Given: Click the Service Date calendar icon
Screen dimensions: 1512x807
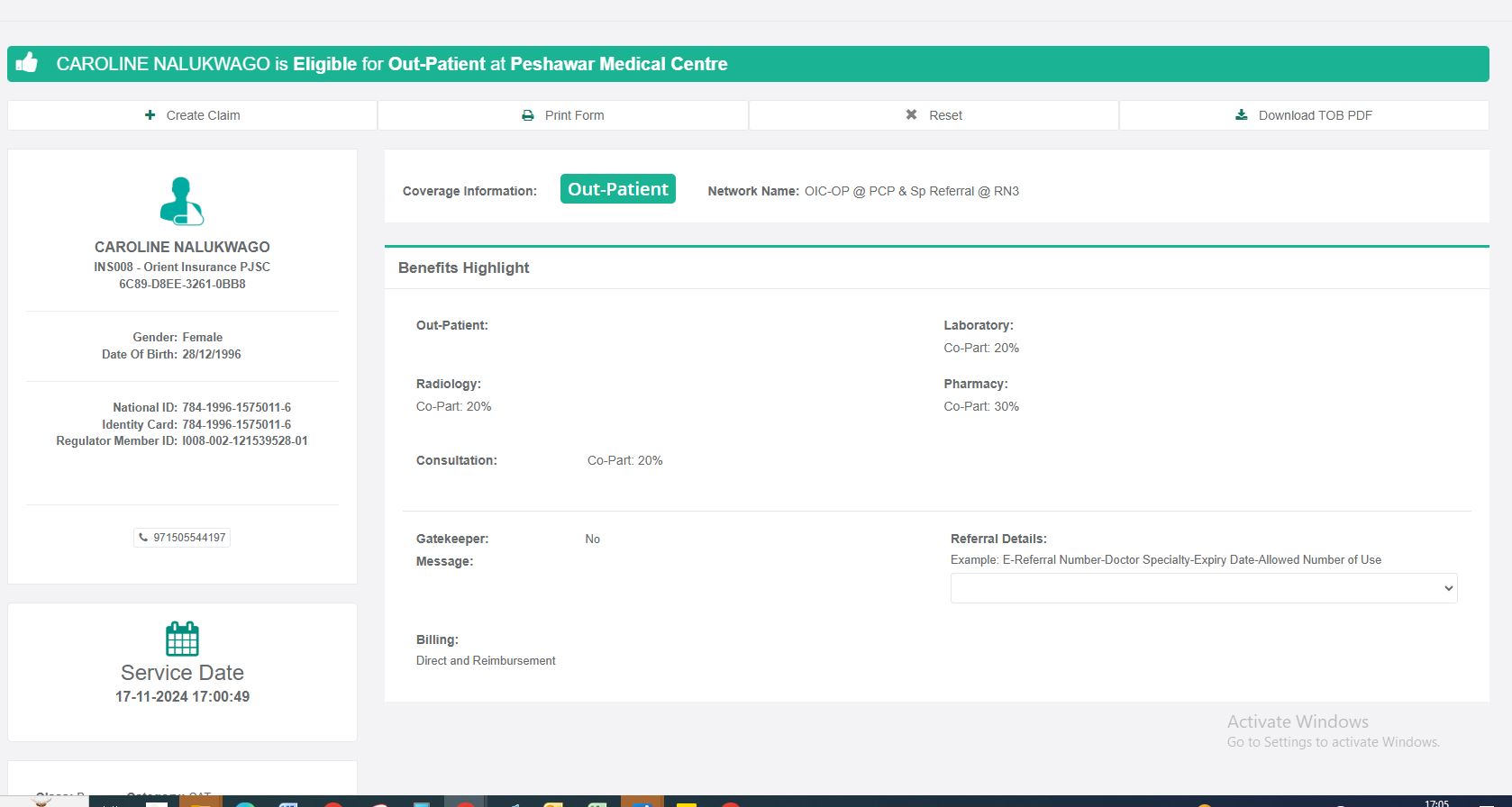Looking at the screenshot, I should click(x=182, y=639).
